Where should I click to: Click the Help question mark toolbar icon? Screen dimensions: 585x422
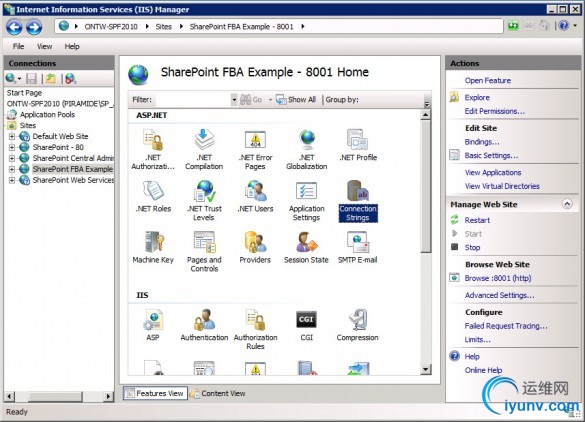564,26
